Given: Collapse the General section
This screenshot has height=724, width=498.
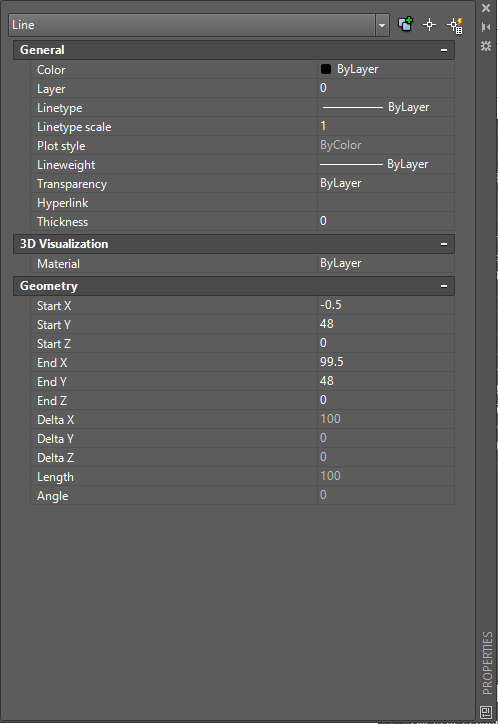Looking at the screenshot, I should pos(444,50).
